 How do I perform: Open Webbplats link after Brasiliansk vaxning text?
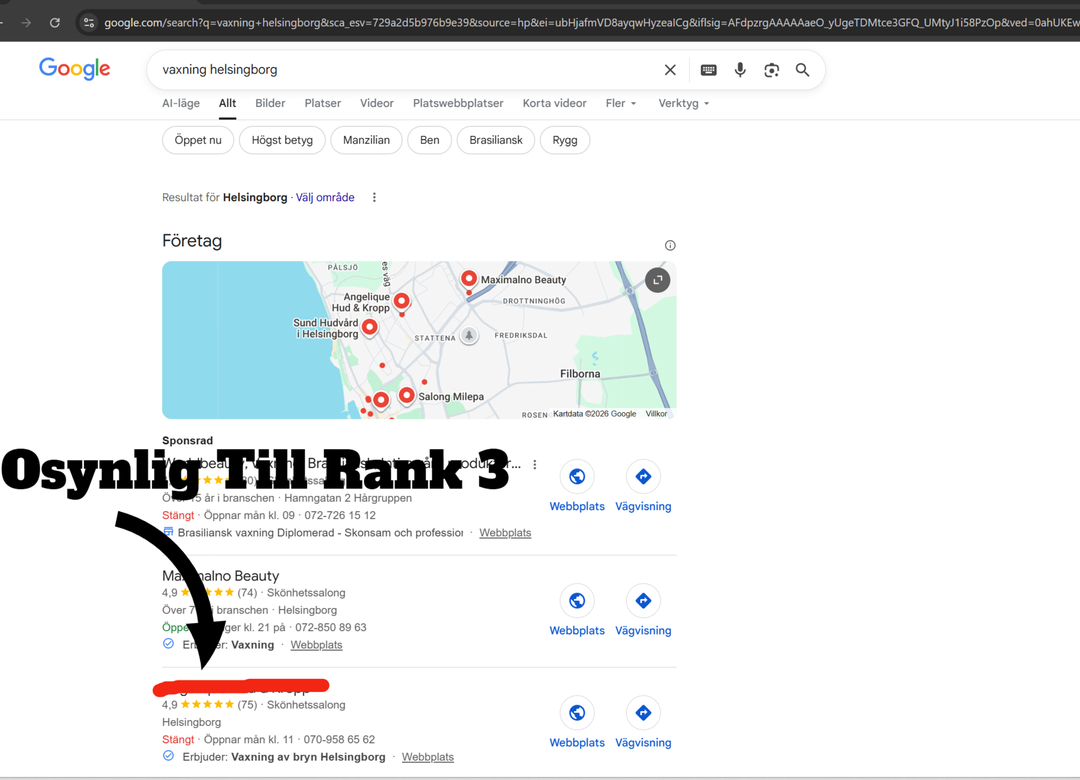(x=505, y=533)
